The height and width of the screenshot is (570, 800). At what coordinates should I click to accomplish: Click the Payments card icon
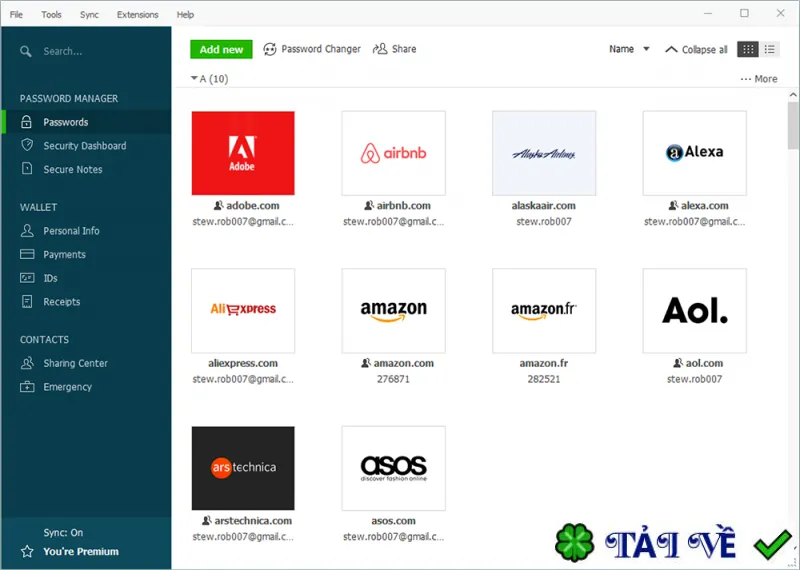pos(27,254)
